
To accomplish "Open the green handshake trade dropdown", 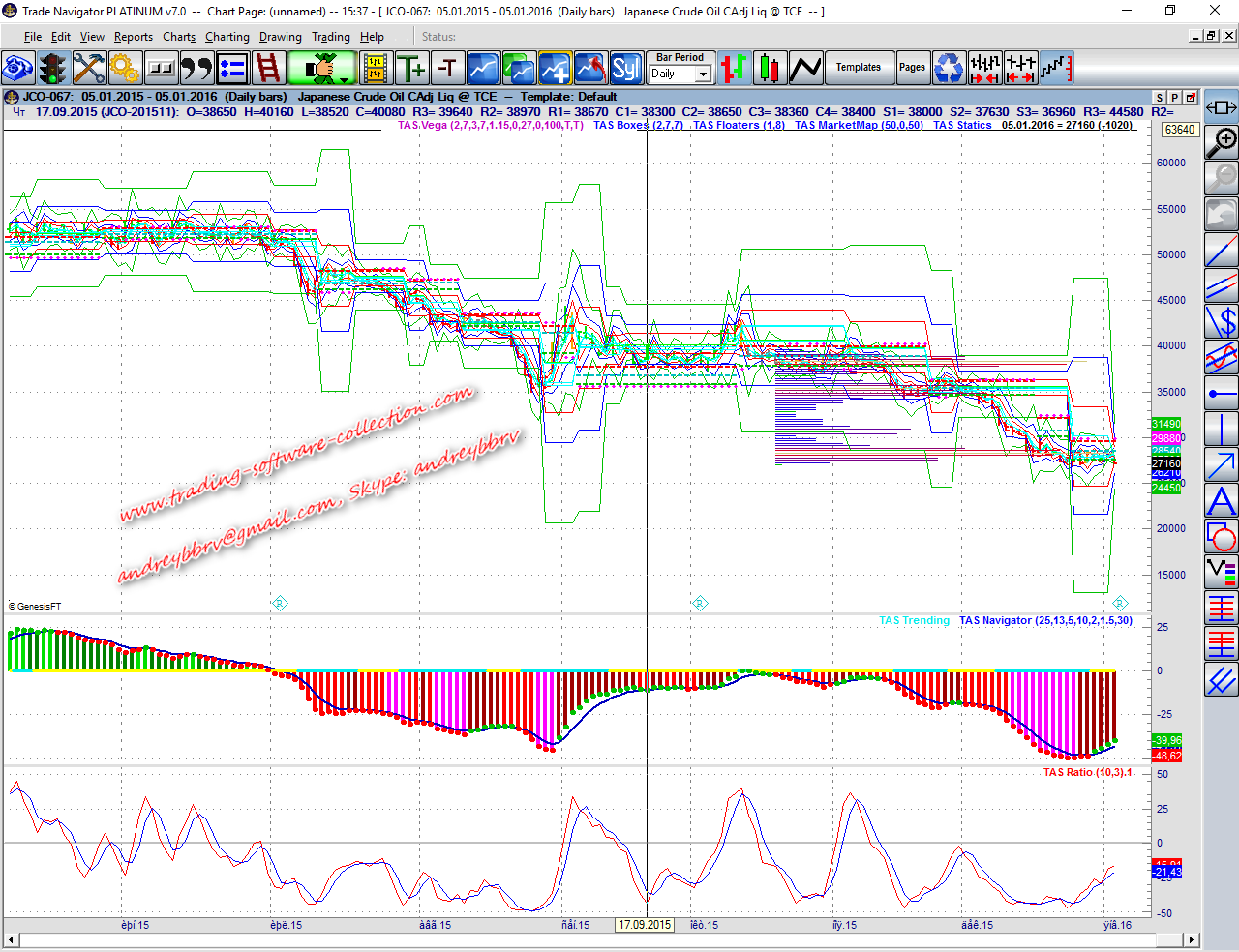I will (x=323, y=69).
